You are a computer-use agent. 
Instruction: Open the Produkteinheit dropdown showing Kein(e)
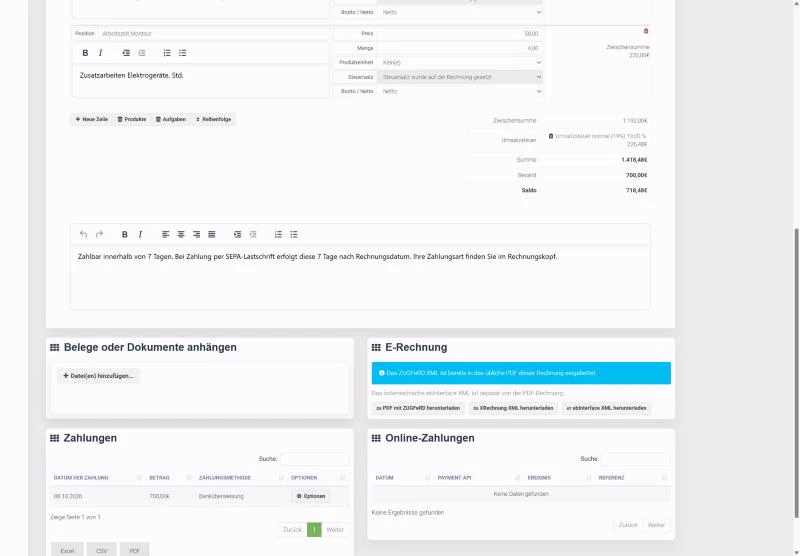pos(460,62)
